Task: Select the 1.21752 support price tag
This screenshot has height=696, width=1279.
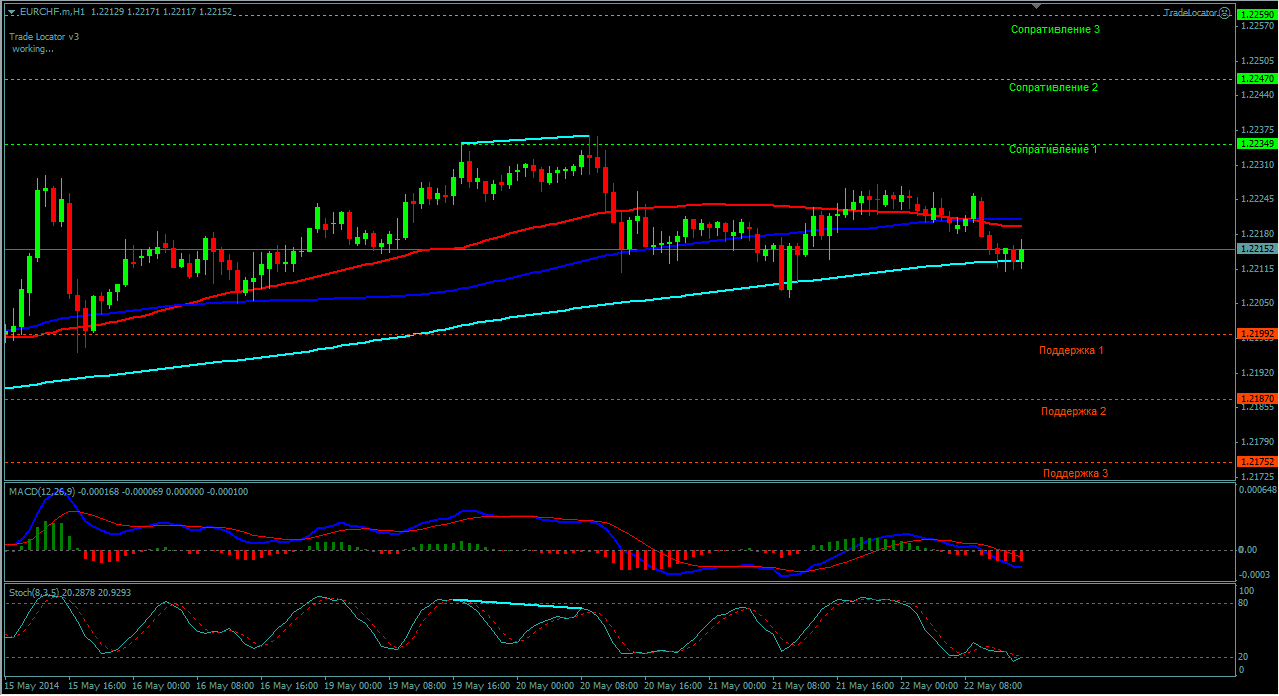Action: (x=1256, y=462)
